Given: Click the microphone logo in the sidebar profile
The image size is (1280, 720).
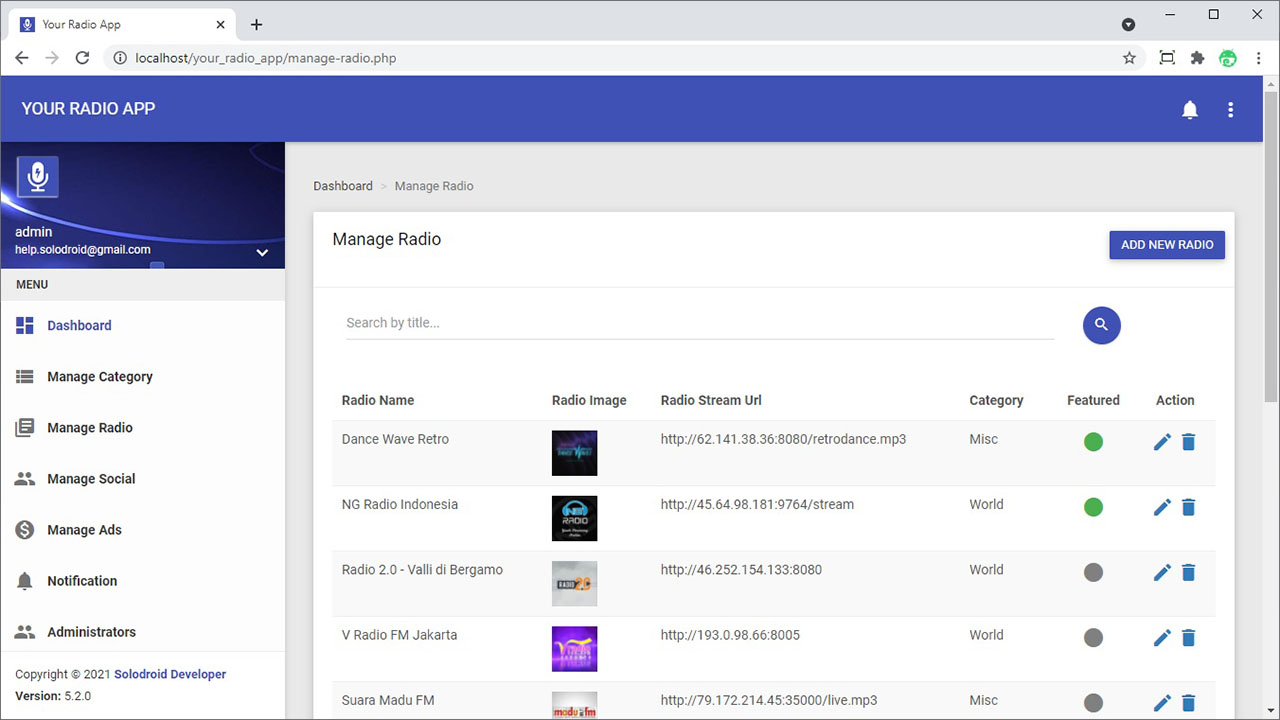Looking at the screenshot, I should coord(37,176).
